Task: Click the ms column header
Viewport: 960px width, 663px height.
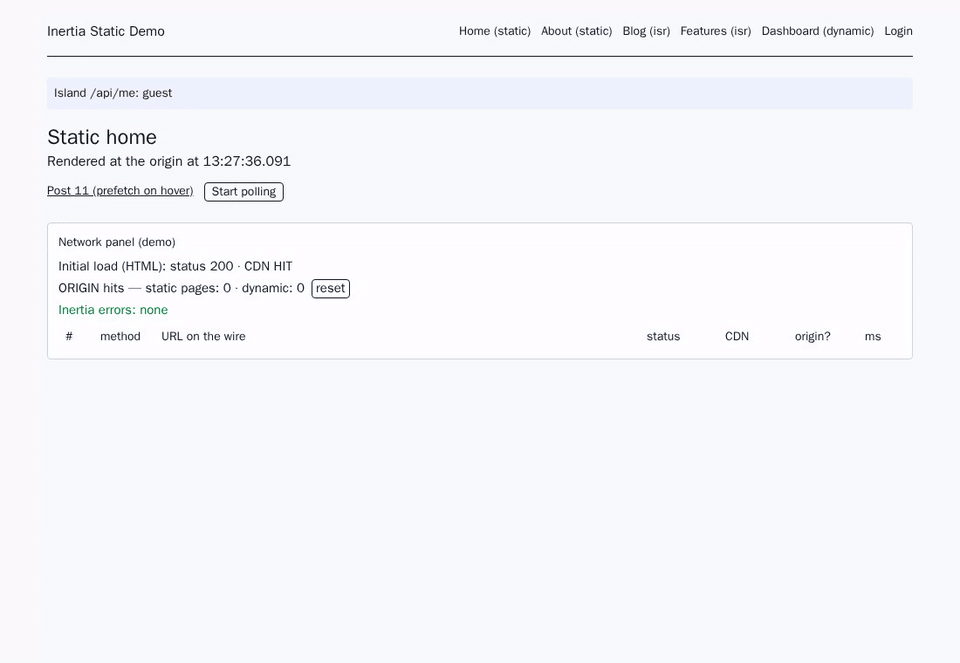Action: pyautogui.click(x=872, y=336)
